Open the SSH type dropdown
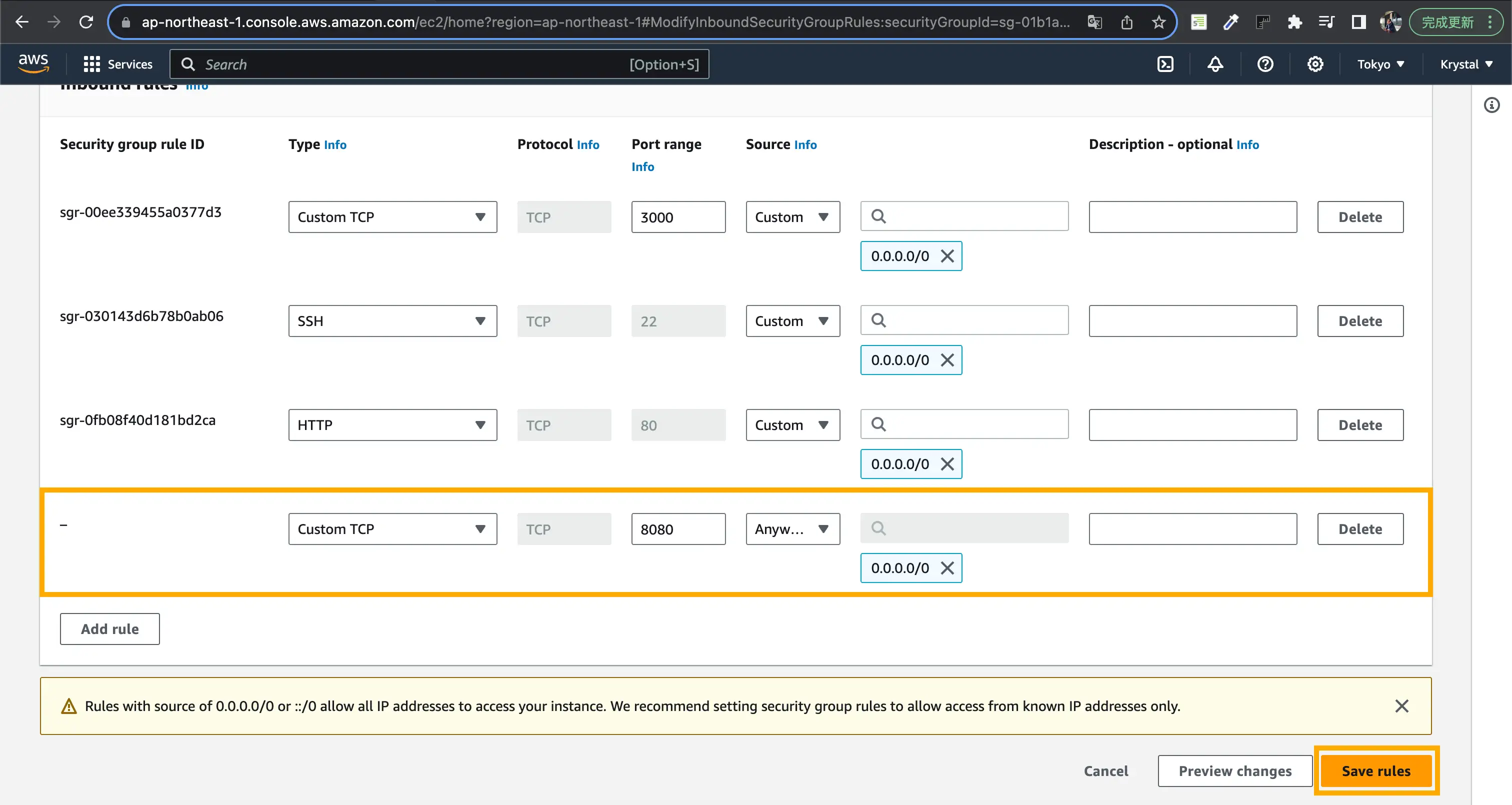Image resolution: width=1512 pixels, height=805 pixels. [392, 321]
